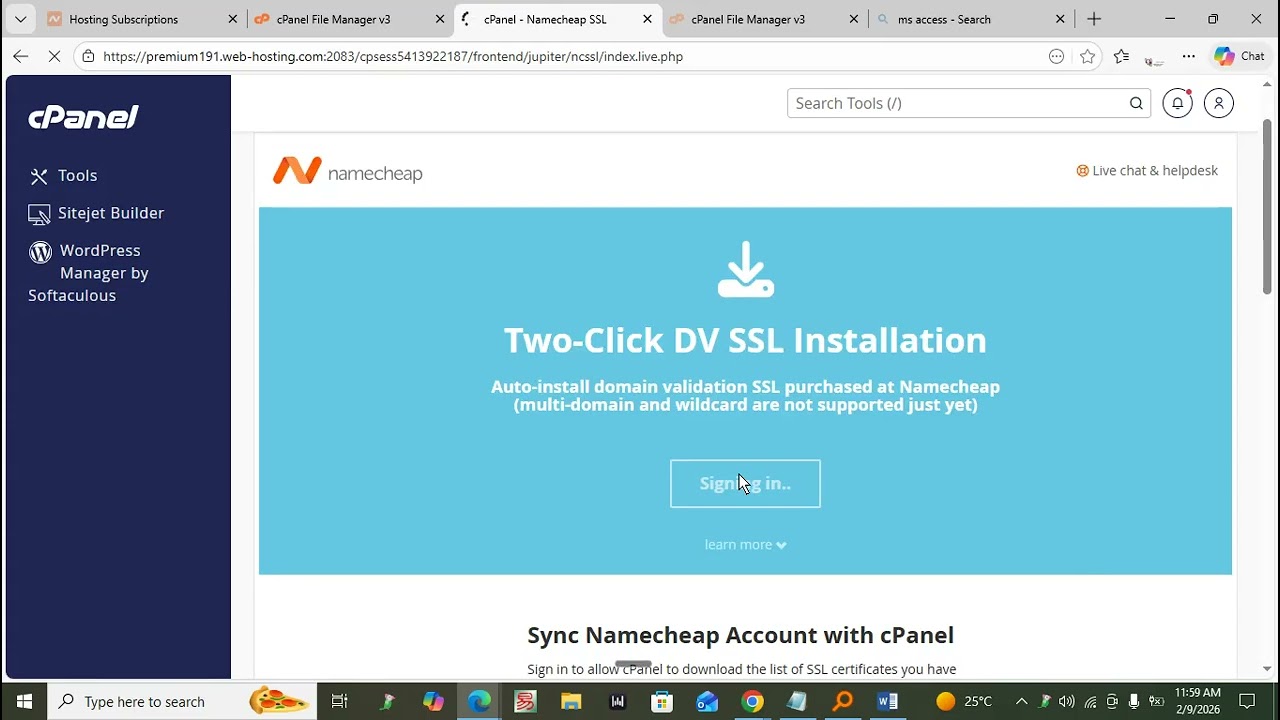Click the browser address bar URL

point(393,57)
